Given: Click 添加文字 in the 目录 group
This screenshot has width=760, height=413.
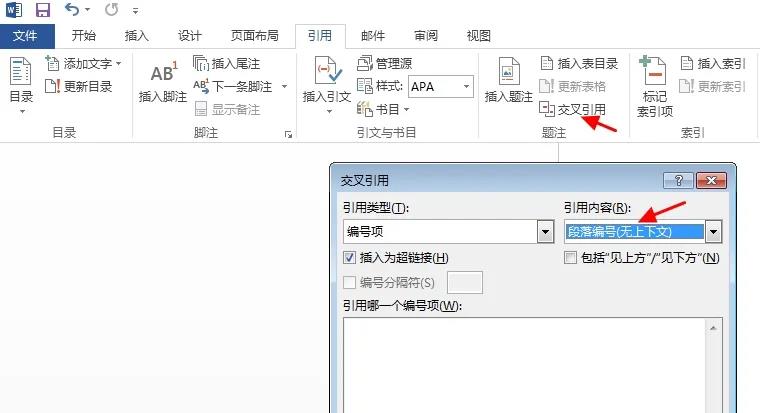Looking at the screenshot, I should [x=83, y=64].
